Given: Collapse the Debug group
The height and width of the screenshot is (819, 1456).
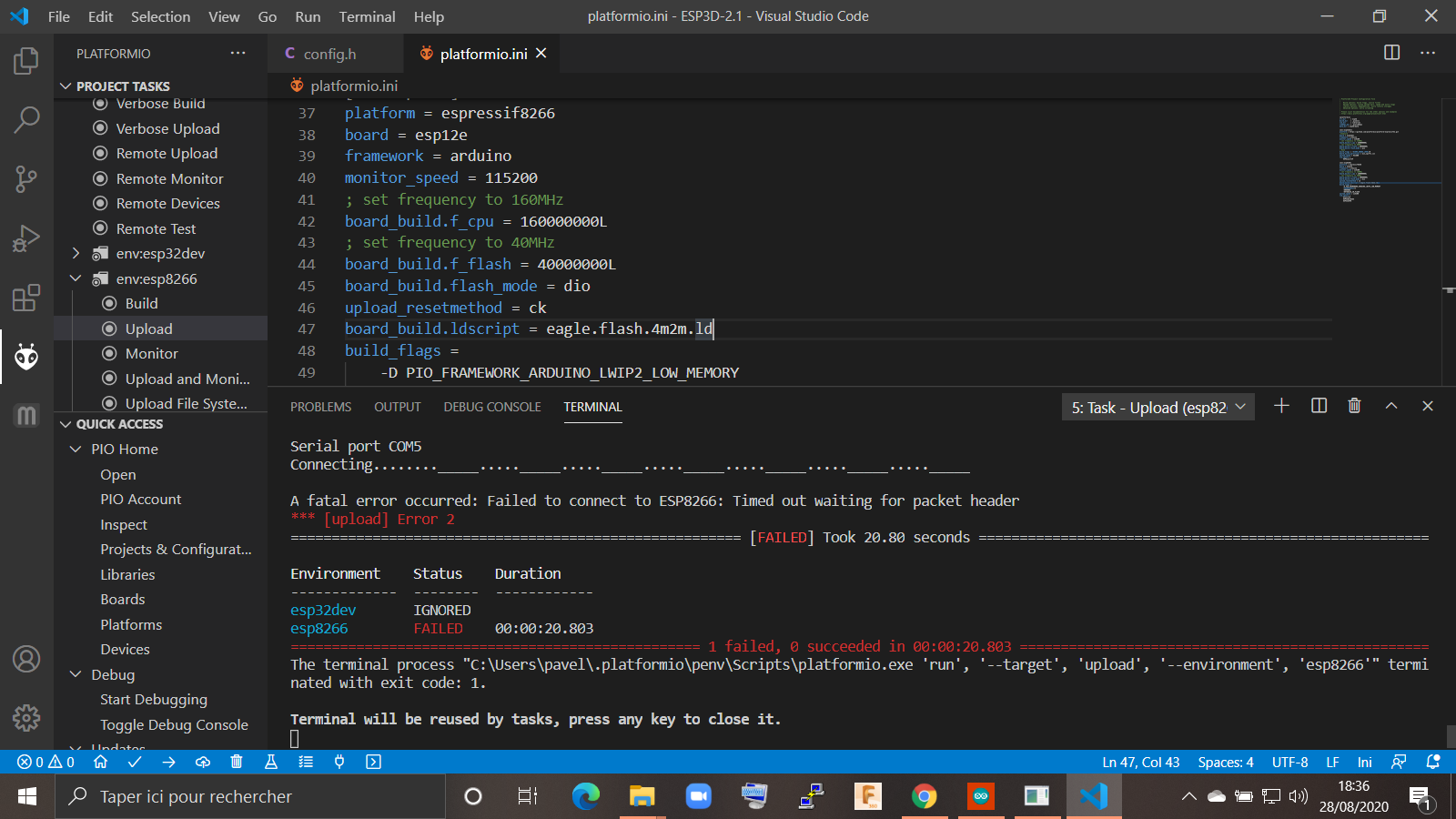Looking at the screenshot, I should tap(76, 674).
